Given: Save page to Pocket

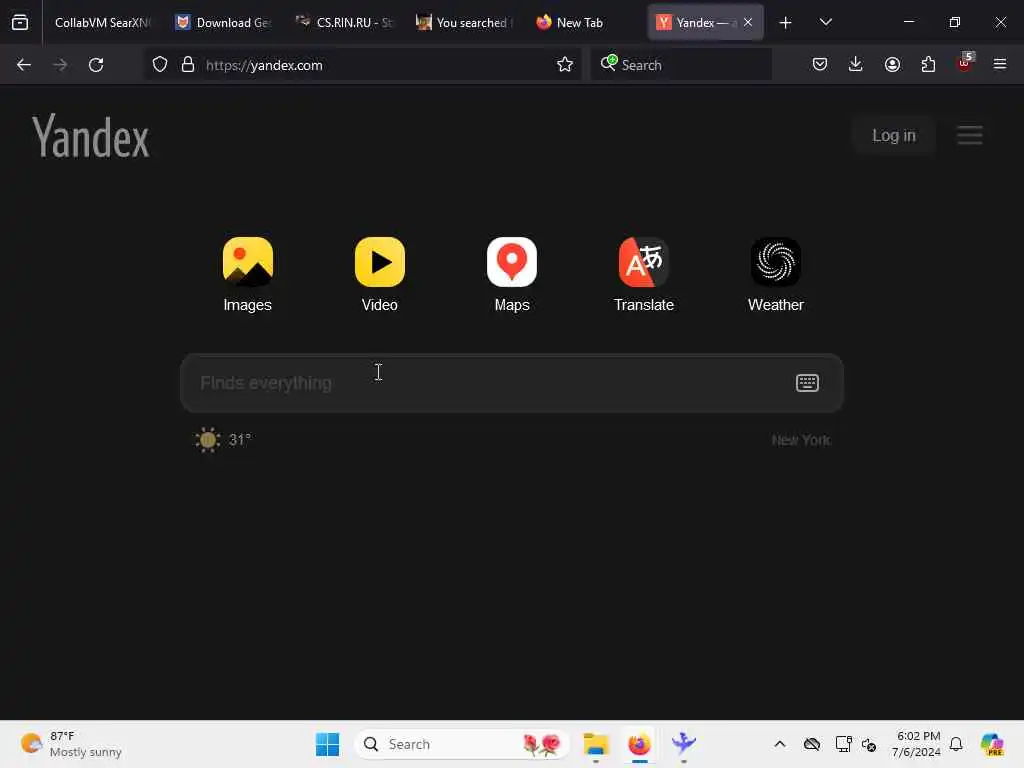Looking at the screenshot, I should pyautogui.click(x=820, y=65).
